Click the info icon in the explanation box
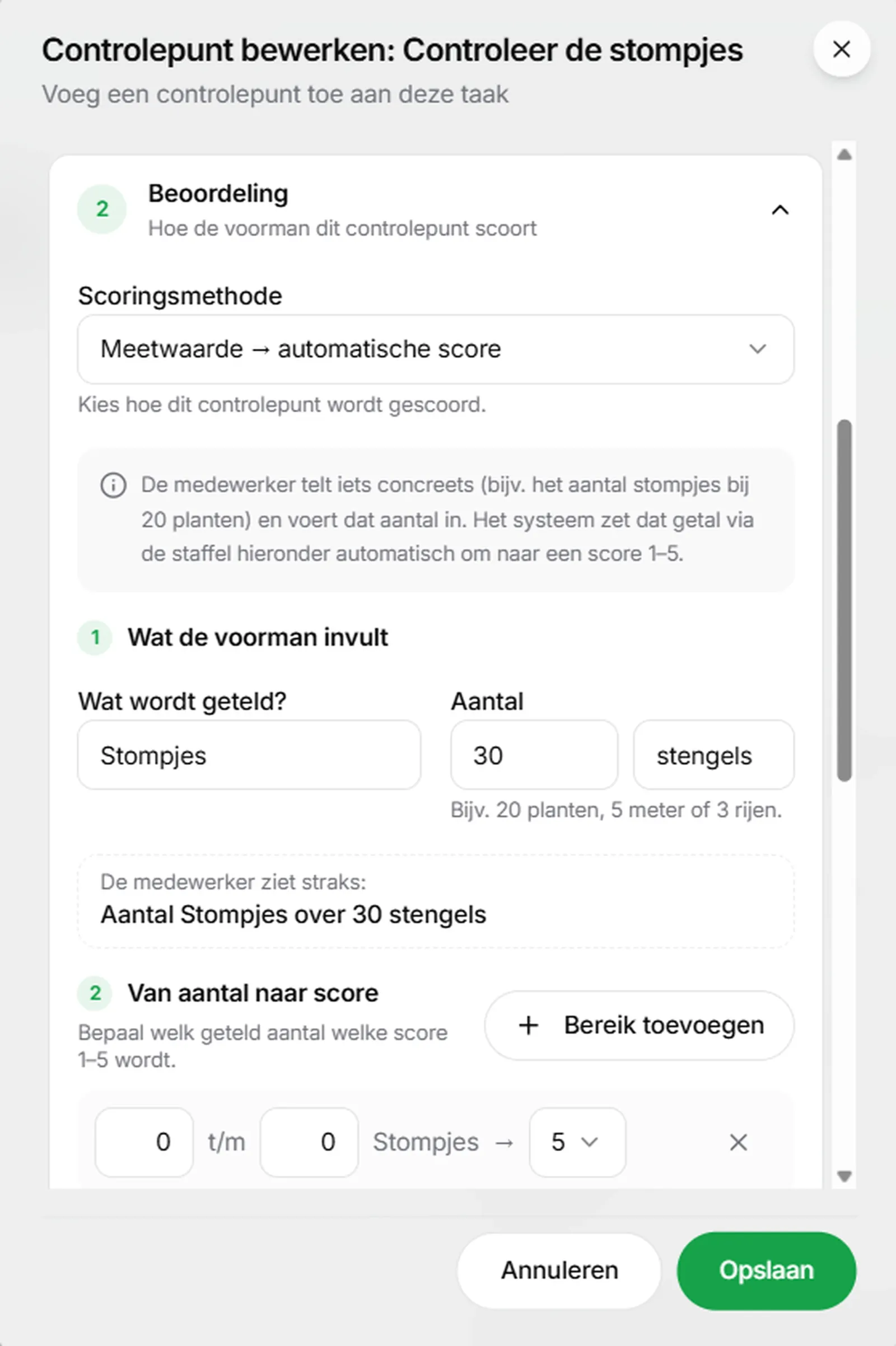The width and height of the screenshot is (896, 1346). pos(113,485)
